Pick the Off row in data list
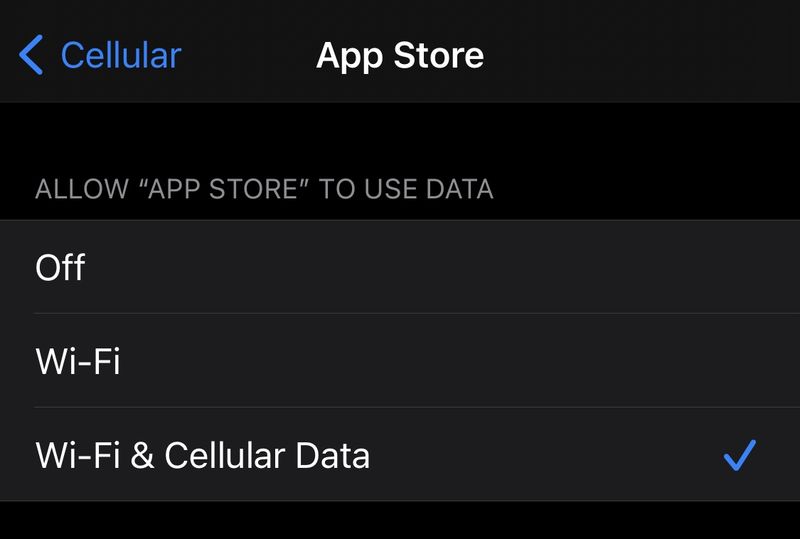Viewport: 800px width, 539px height. [x=400, y=267]
